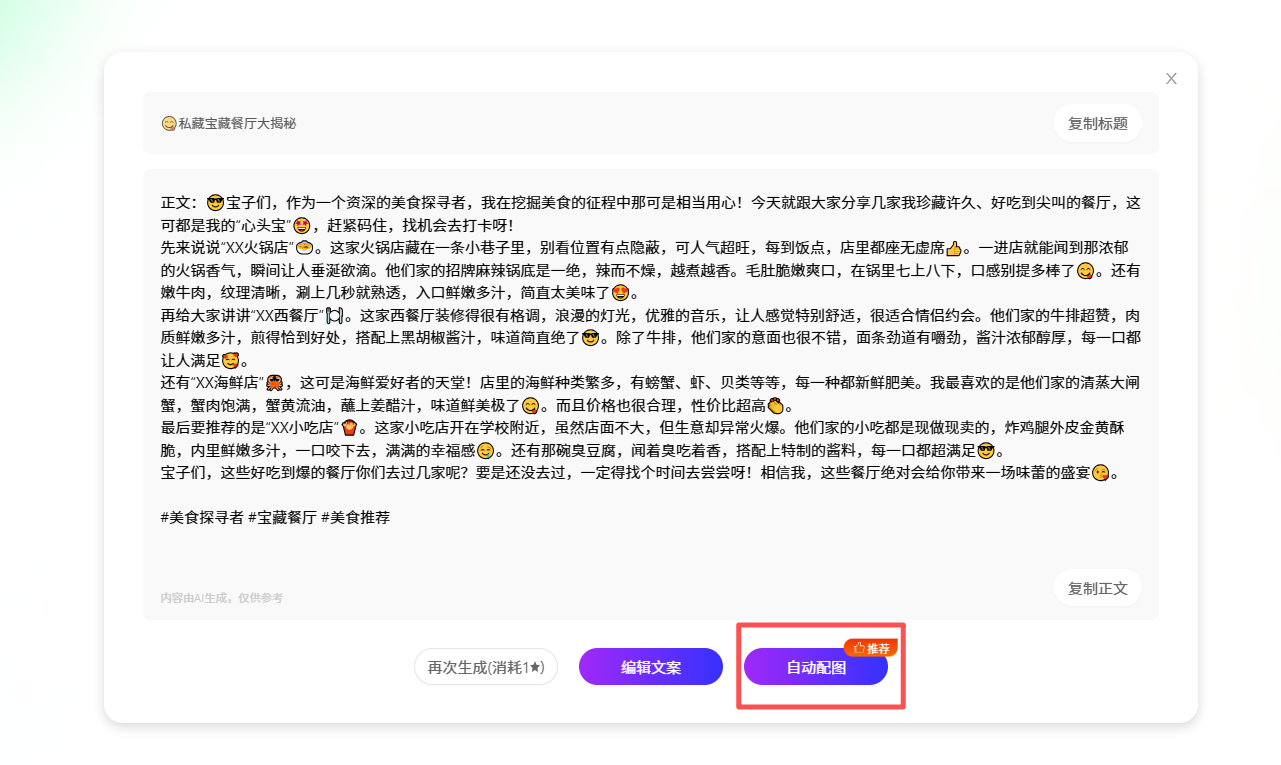
Task: Regenerate the copy with 再次生成
Action: pyautogui.click(x=485, y=667)
